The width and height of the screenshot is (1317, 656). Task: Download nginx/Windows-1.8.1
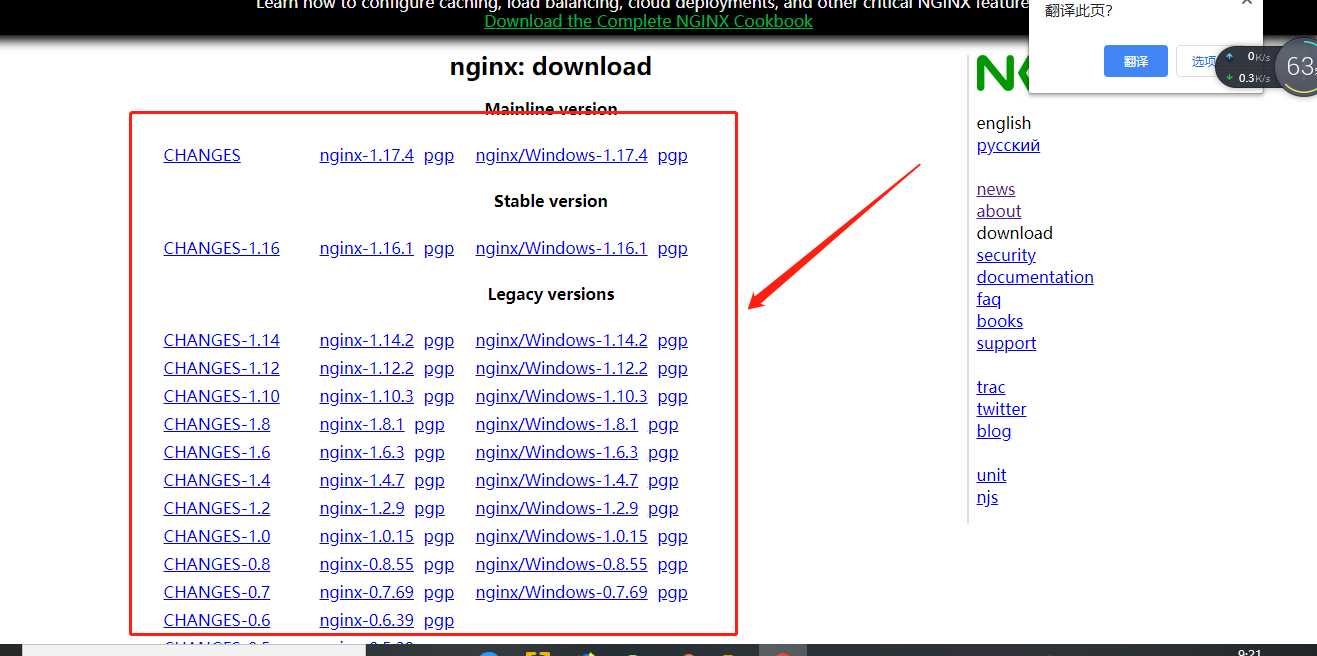coord(557,424)
